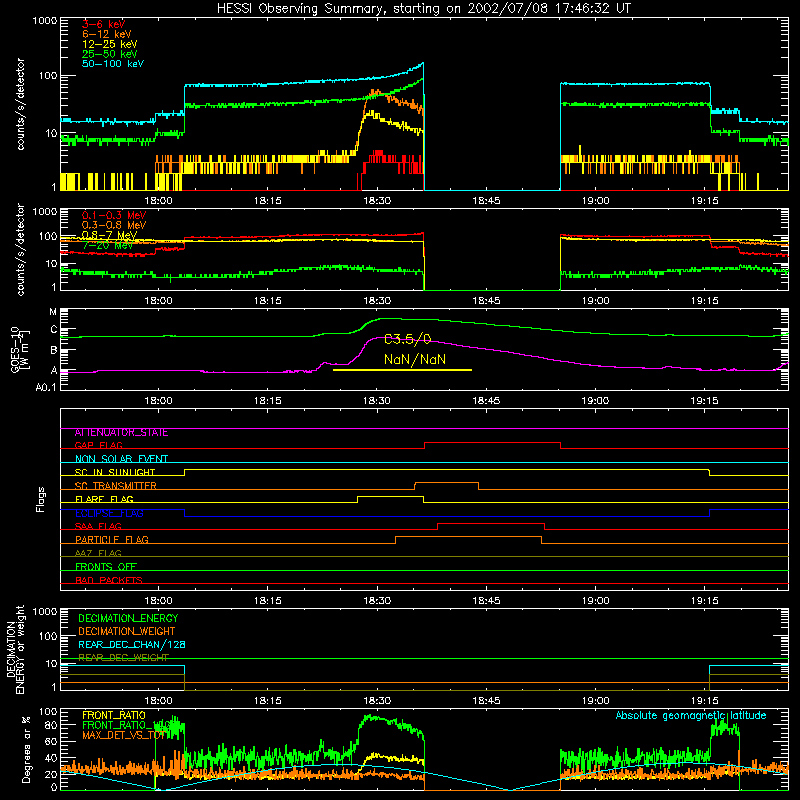The height and width of the screenshot is (800, 800).
Task: Select the FRONTS_OFF flag label
Action: click(x=106, y=567)
